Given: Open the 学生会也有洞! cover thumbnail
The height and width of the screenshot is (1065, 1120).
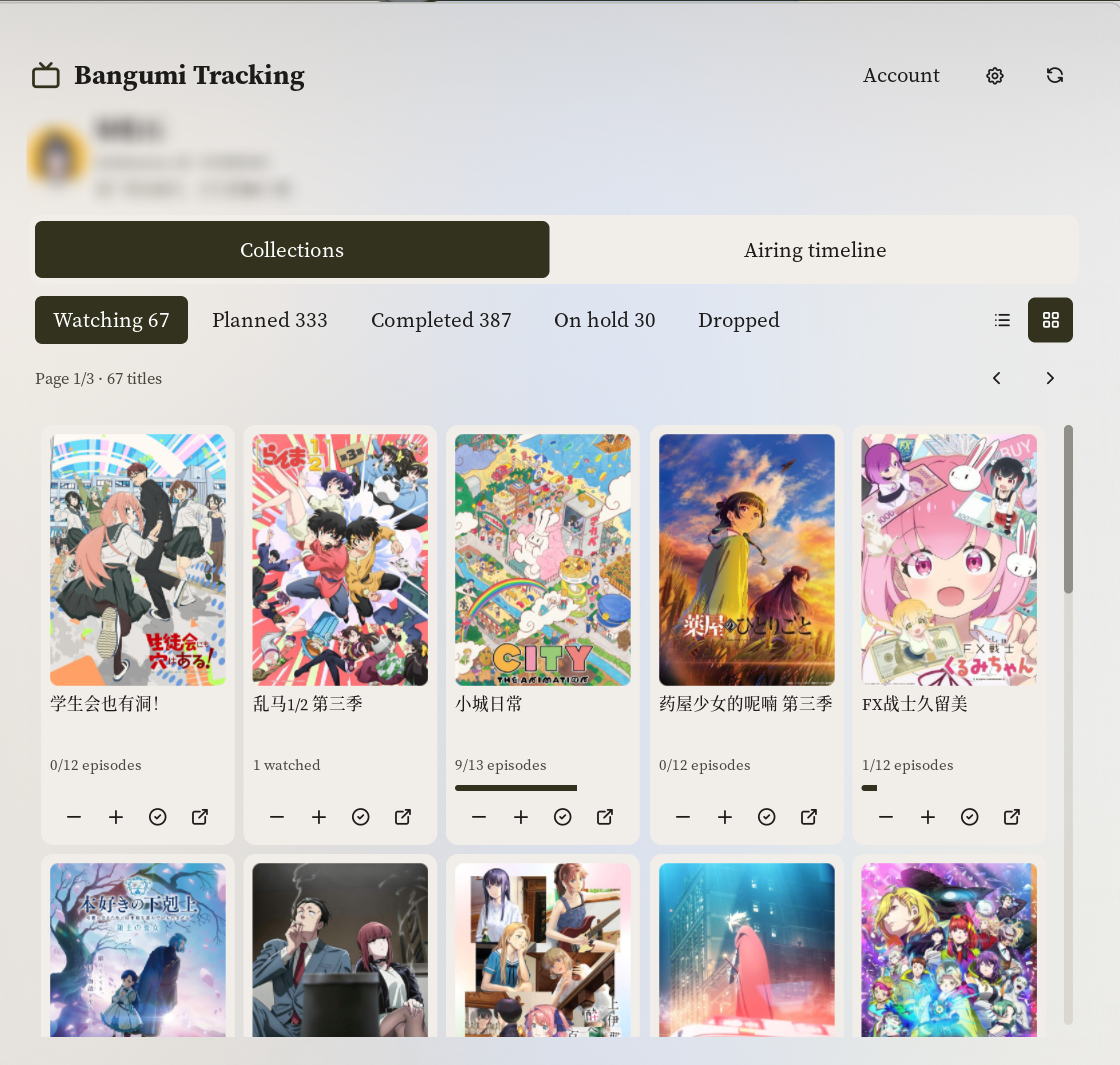Looking at the screenshot, I should pos(138,560).
